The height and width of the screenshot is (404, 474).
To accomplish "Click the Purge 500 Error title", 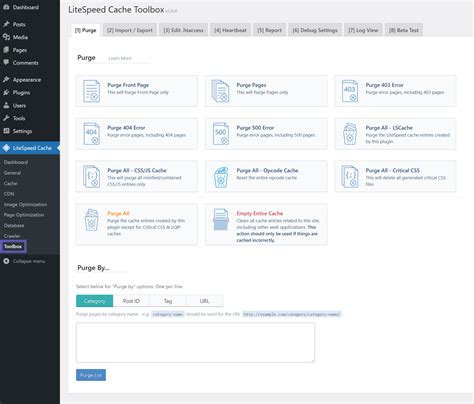I will [255, 128].
